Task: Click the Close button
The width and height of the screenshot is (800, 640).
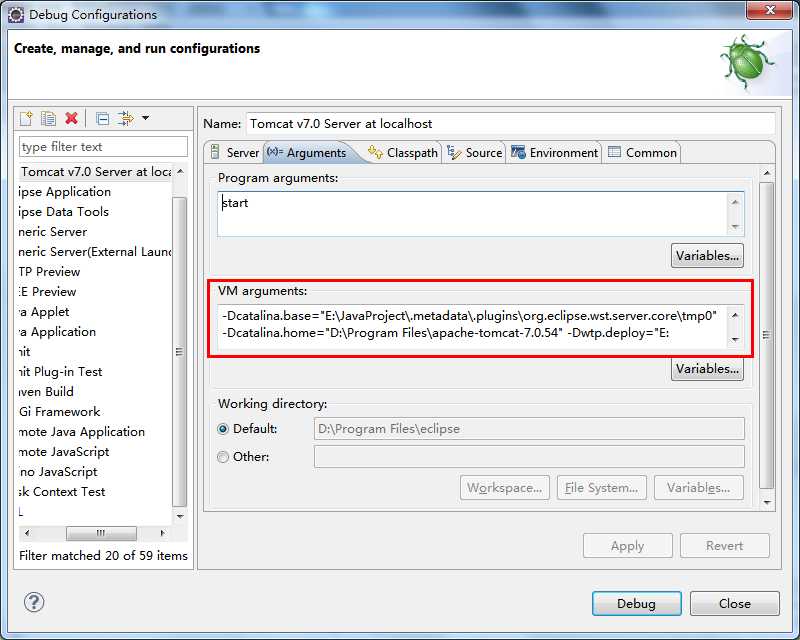Action: click(735, 603)
